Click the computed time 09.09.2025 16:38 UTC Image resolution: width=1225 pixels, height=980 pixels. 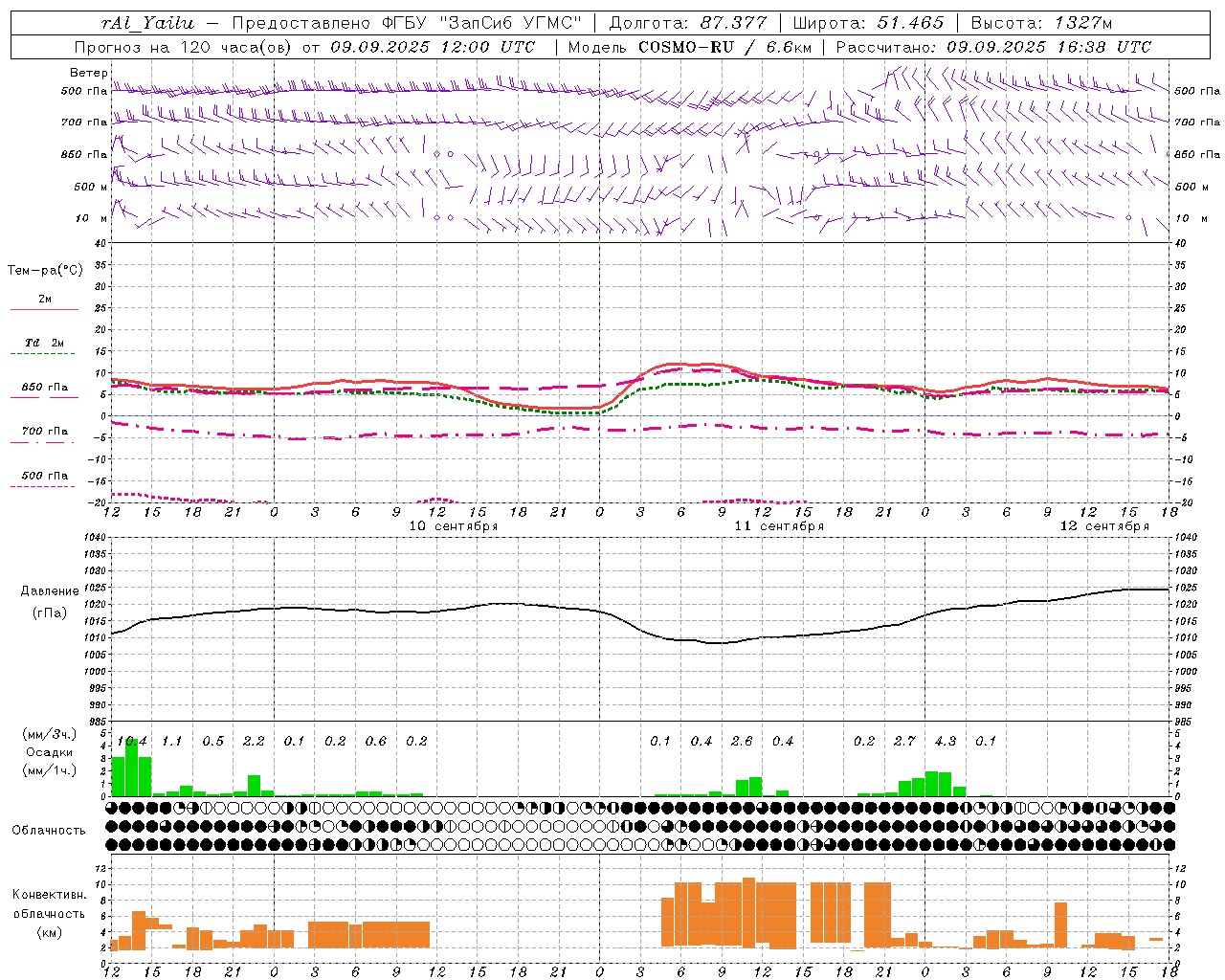click(x=1049, y=47)
